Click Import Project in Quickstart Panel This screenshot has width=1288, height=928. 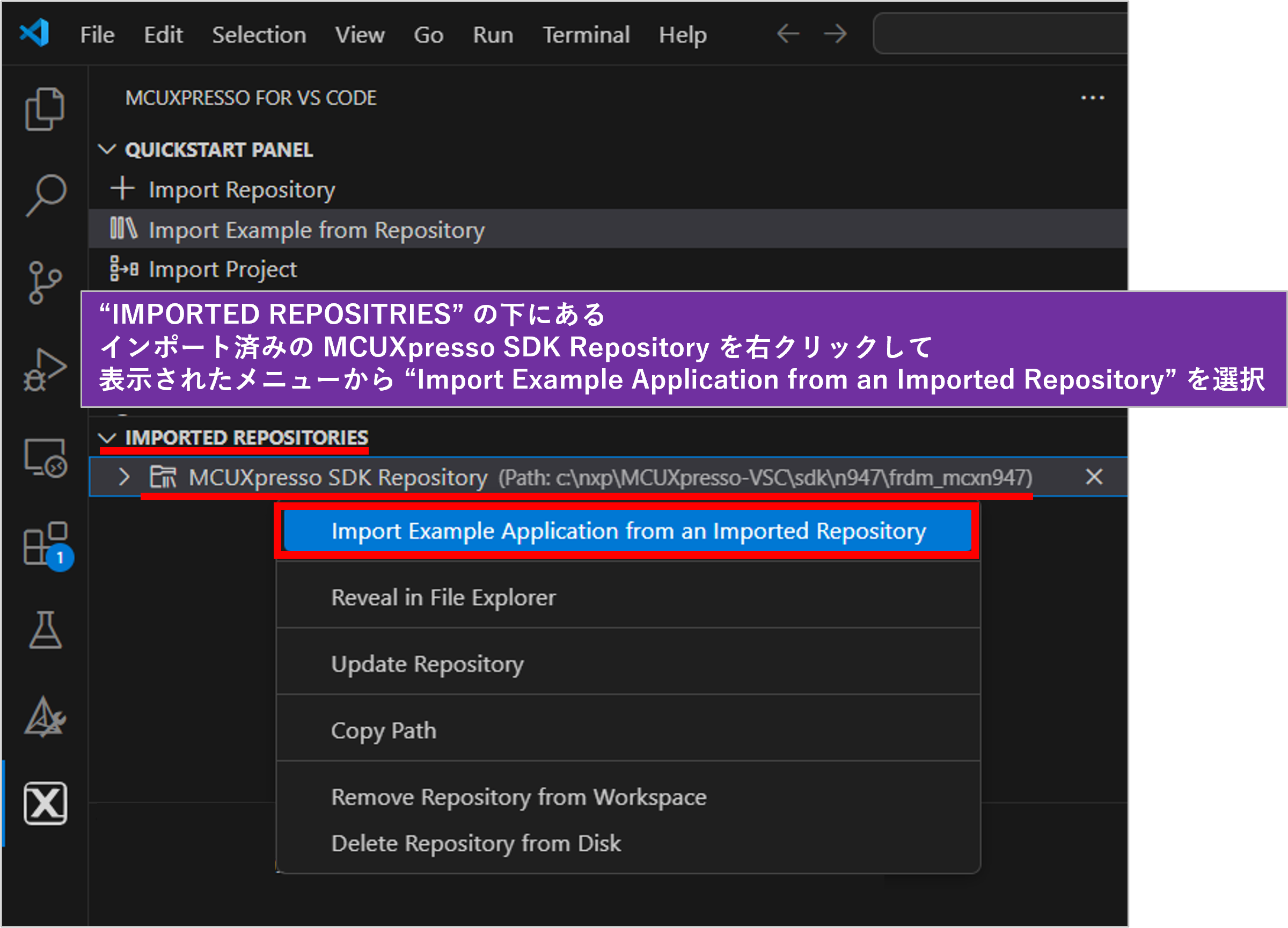coord(222,269)
